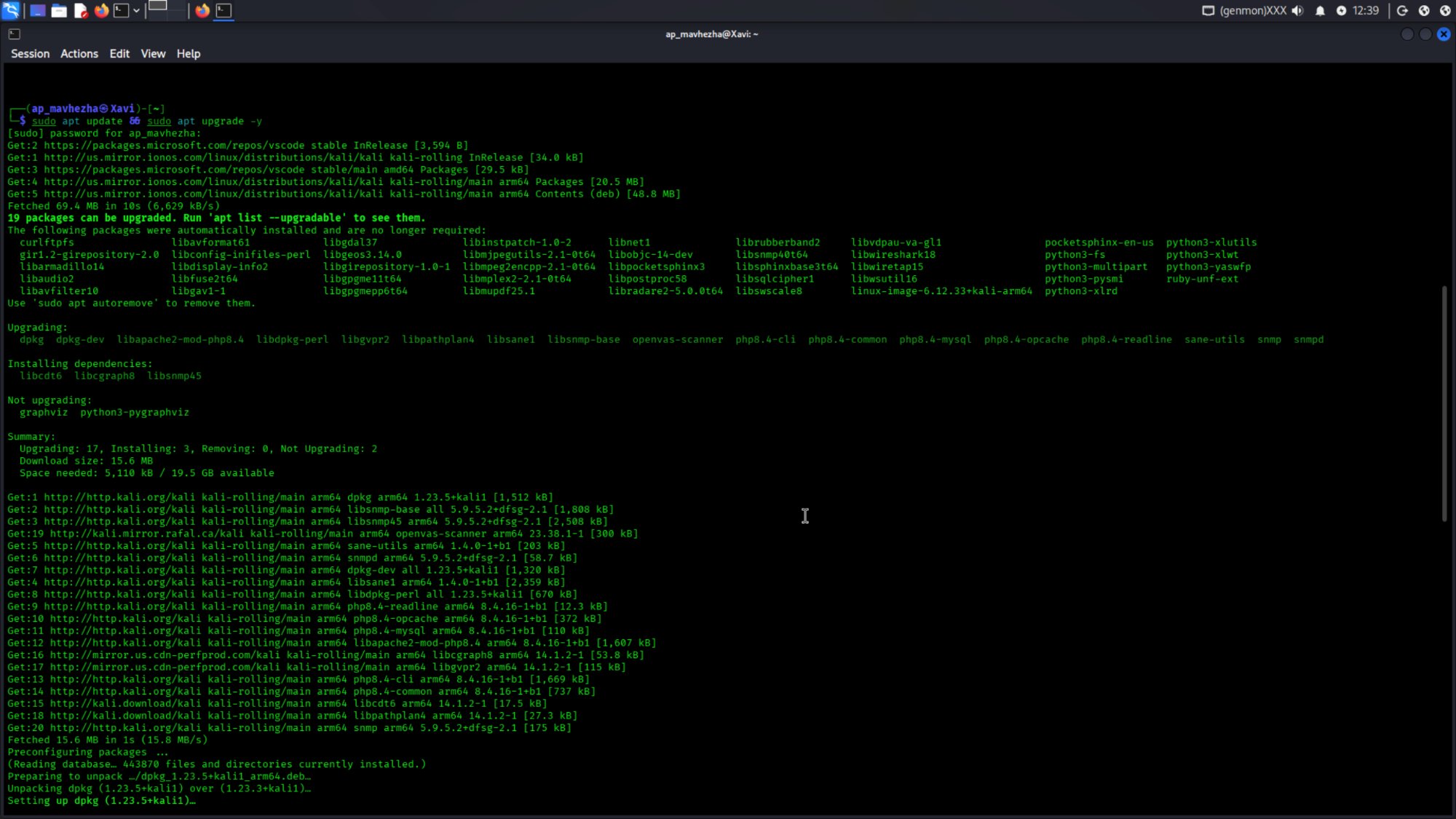Click the 'pocketsphinx-en-us' package name

click(x=1099, y=242)
